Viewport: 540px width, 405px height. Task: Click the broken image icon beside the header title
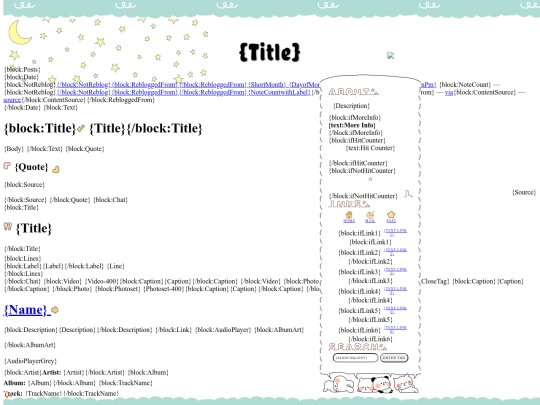390,55
